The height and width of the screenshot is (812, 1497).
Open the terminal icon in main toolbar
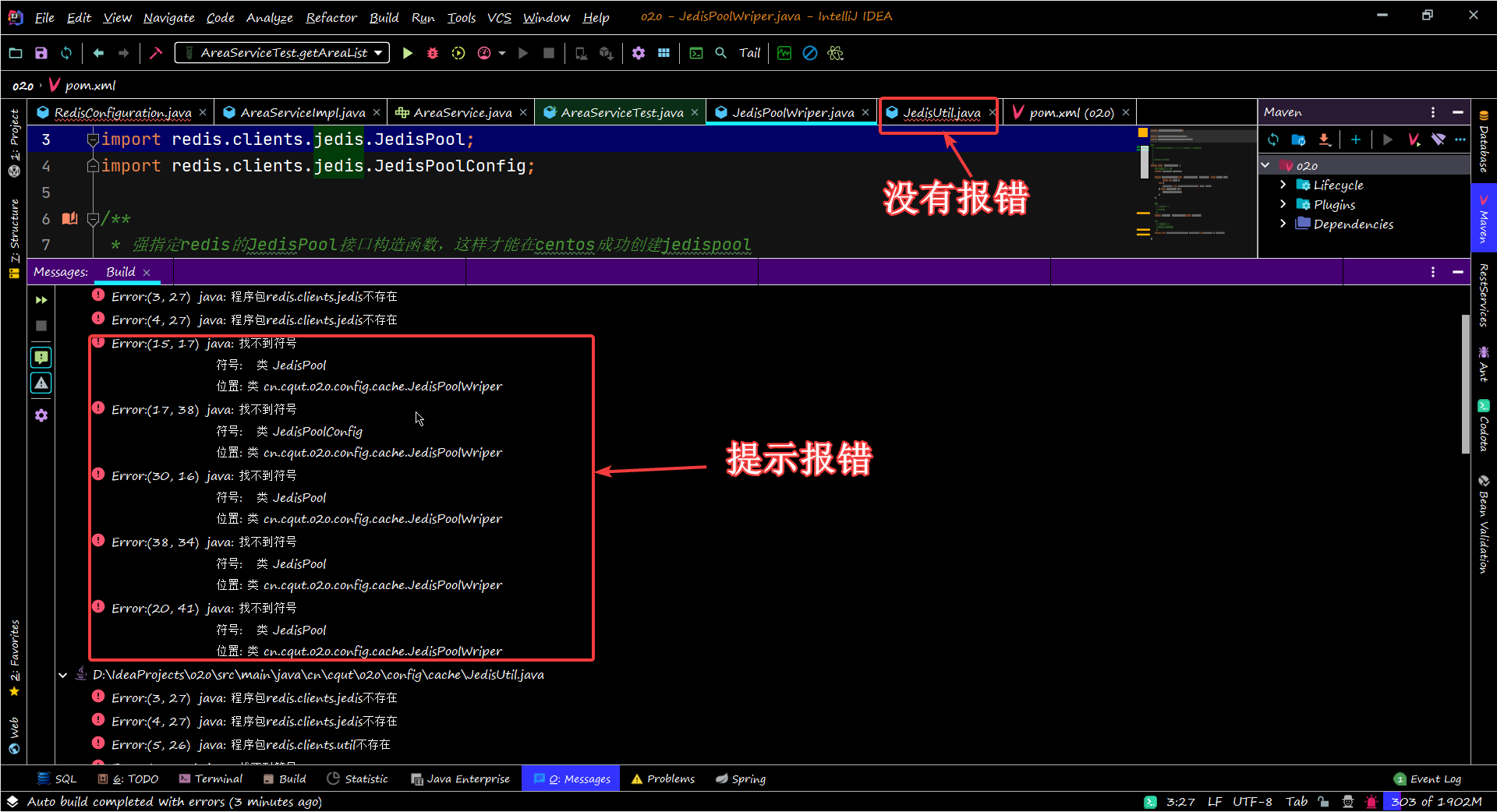click(x=696, y=53)
